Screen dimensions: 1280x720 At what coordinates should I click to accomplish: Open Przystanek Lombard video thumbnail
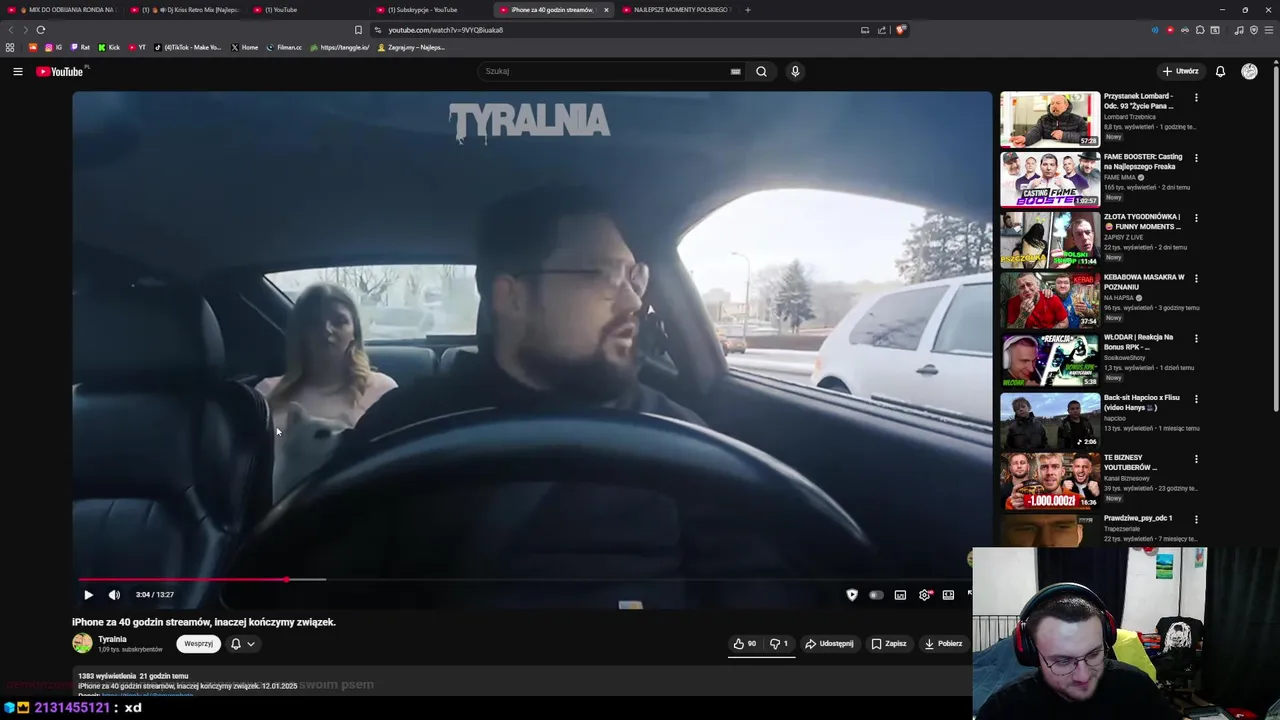pos(1050,119)
